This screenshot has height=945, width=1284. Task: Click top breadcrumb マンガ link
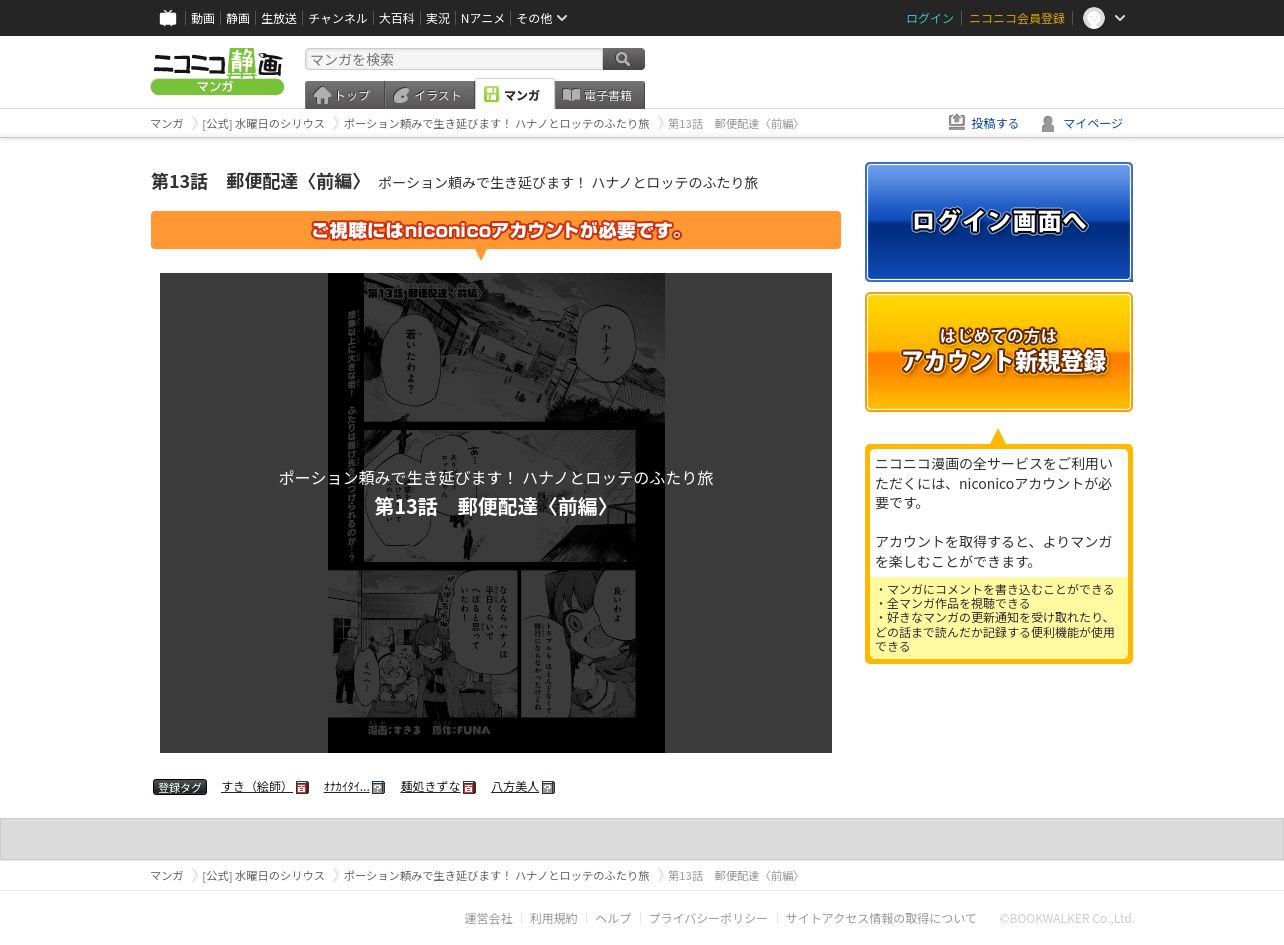(x=167, y=123)
